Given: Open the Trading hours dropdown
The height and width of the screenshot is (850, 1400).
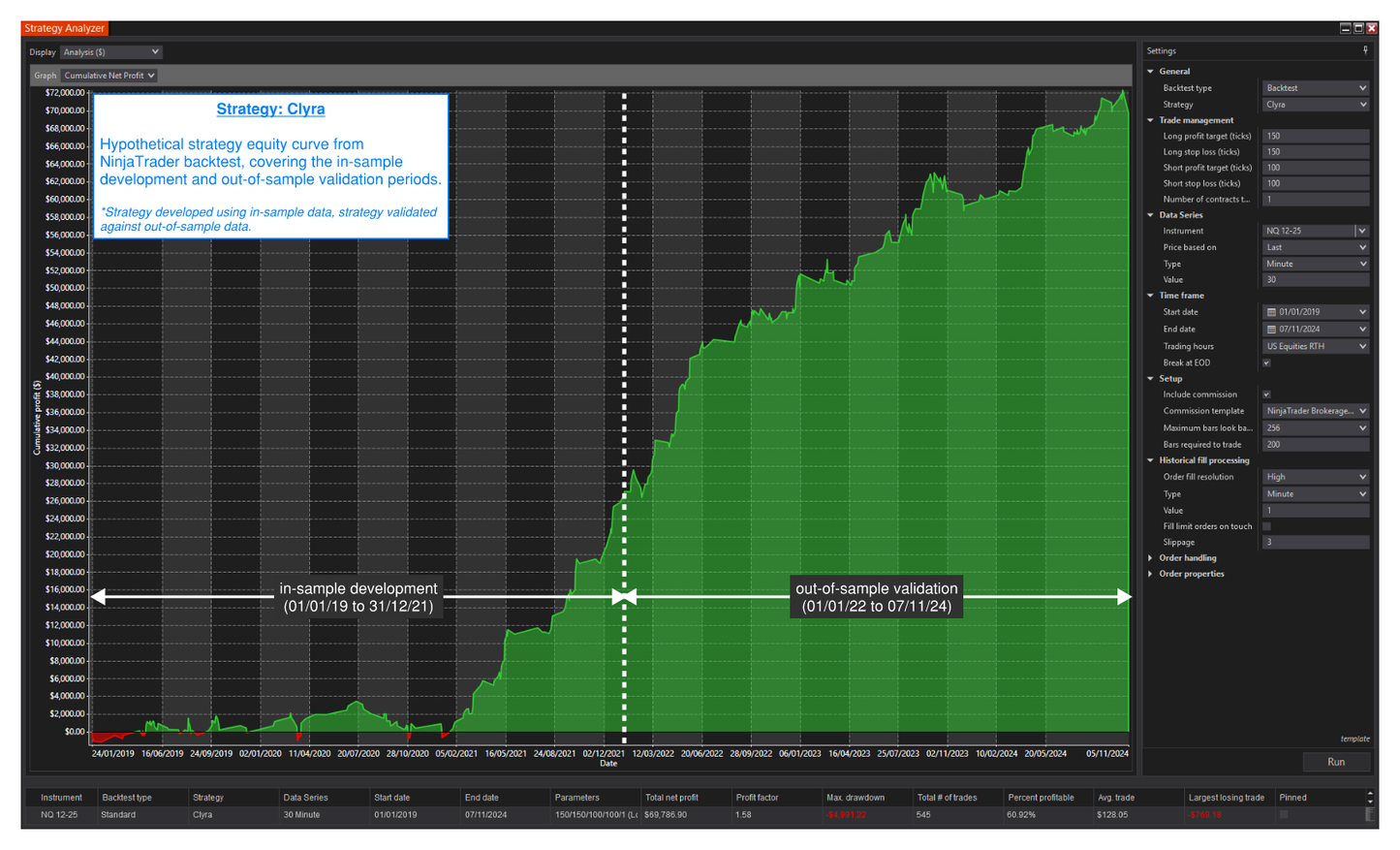Looking at the screenshot, I should coord(1315,346).
